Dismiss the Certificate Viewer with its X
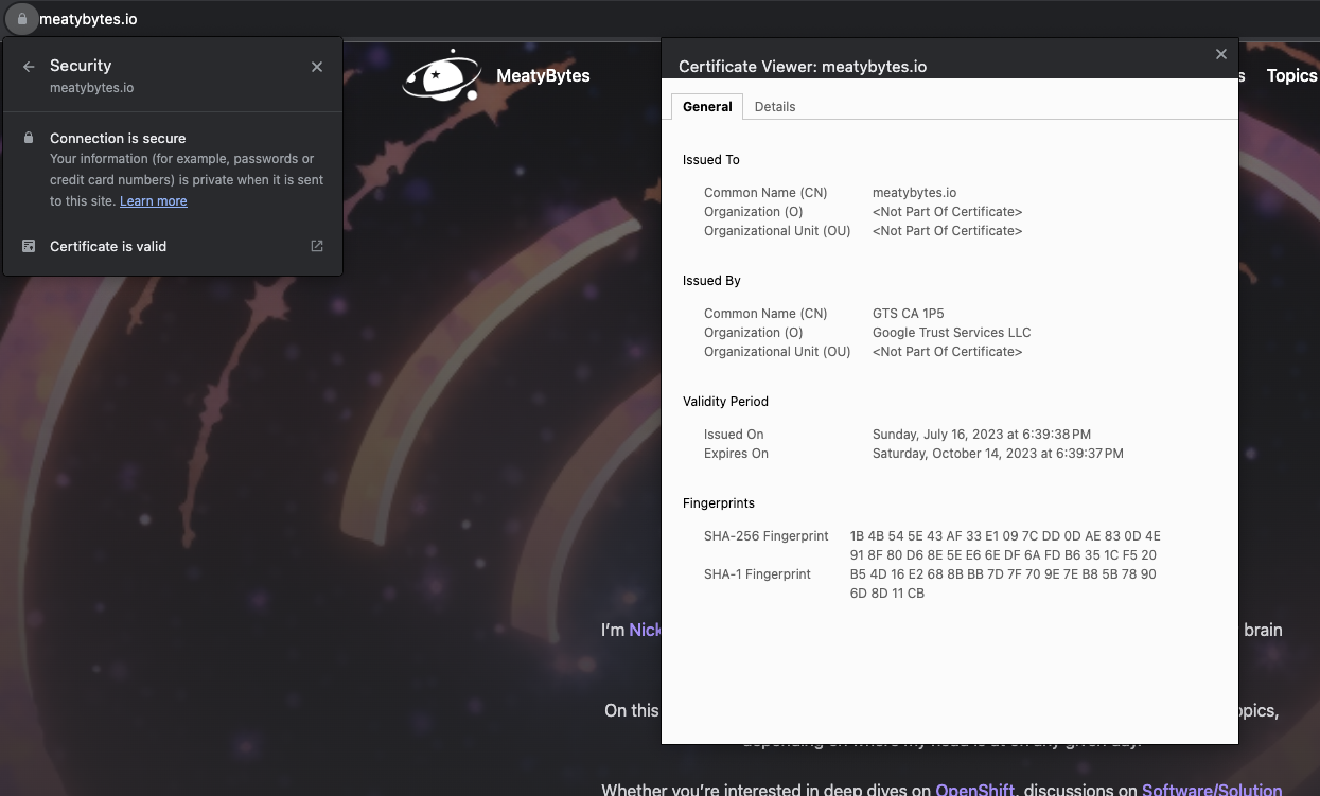The image size is (1320, 796). (1221, 54)
